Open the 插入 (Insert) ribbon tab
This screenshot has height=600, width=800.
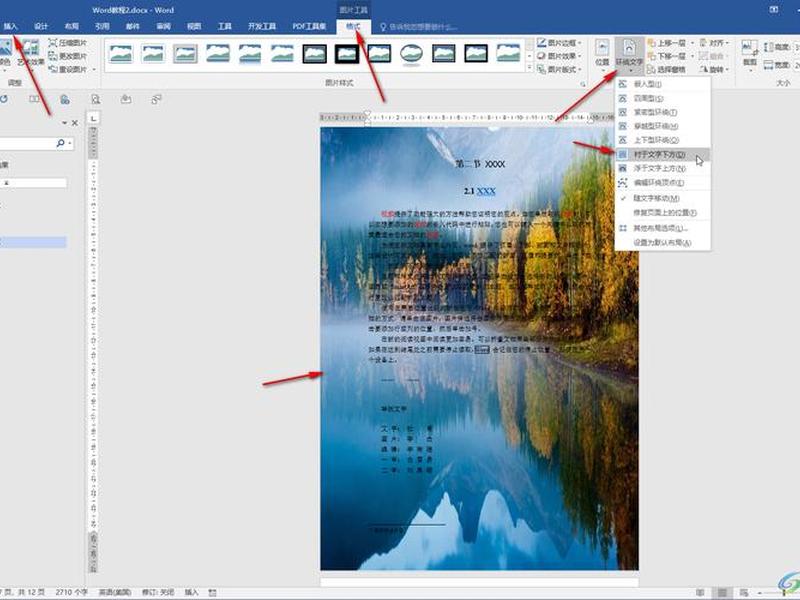(x=10, y=27)
